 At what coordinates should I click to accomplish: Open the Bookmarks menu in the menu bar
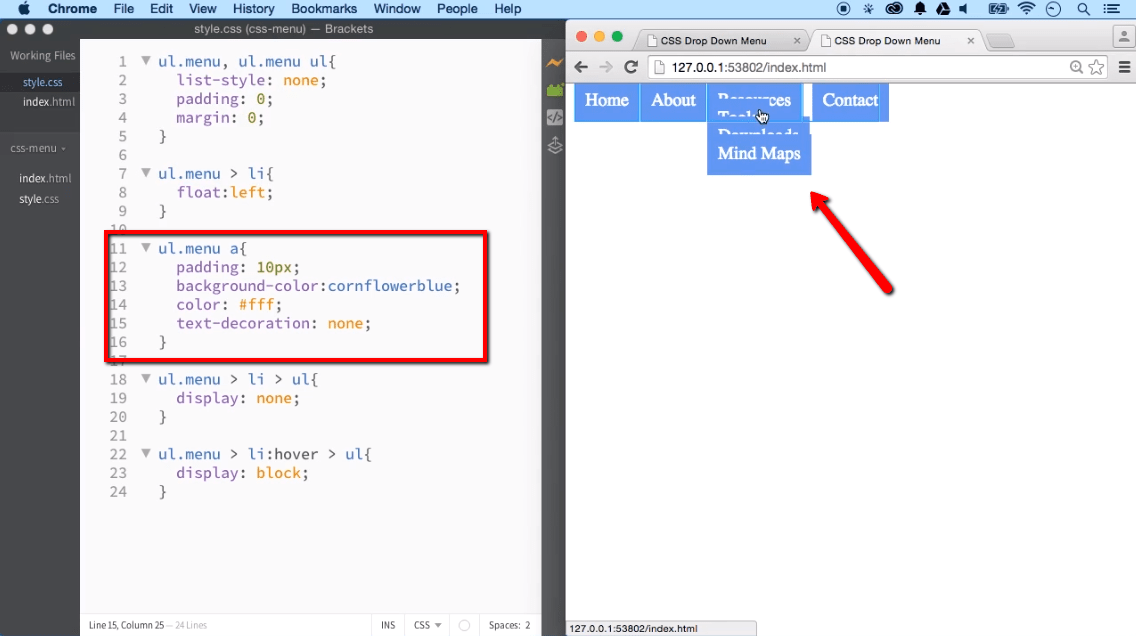click(x=324, y=9)
